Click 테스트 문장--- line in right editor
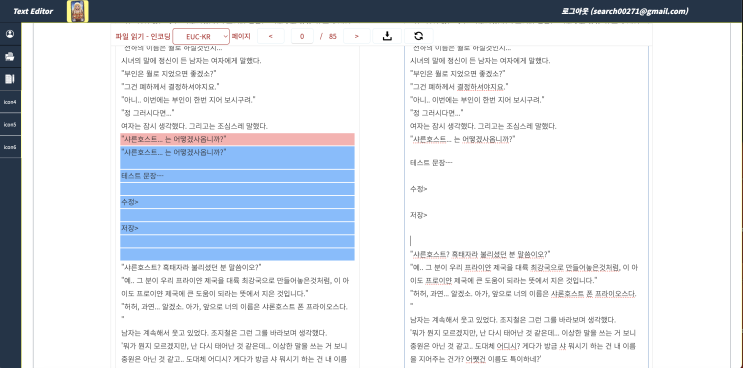This screenshot has height=368, width=743. [431, 163]
